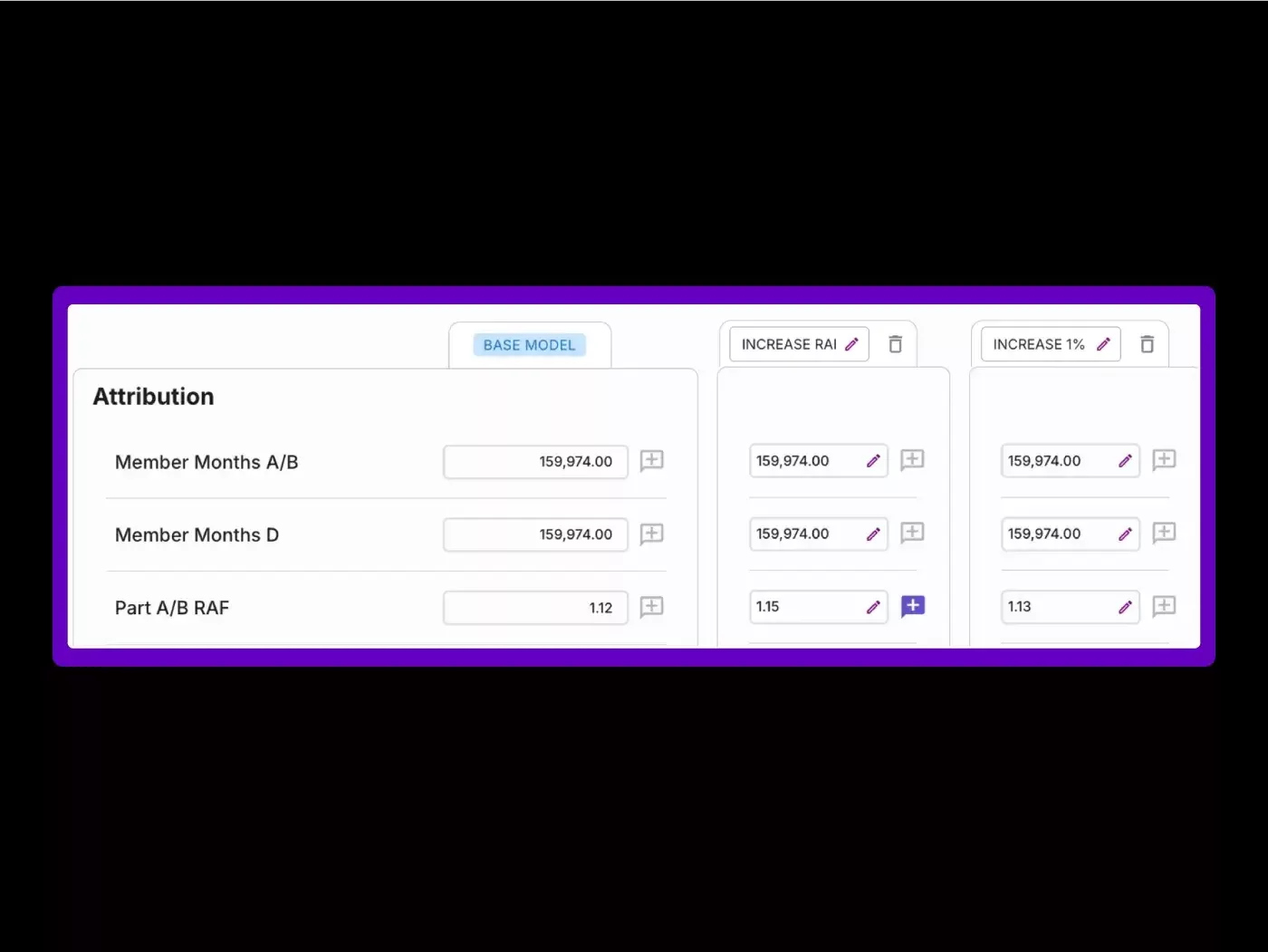Add comment to base model Member Months A/B
Viewport: 1268px width, 952px height.
pos(651,461)
